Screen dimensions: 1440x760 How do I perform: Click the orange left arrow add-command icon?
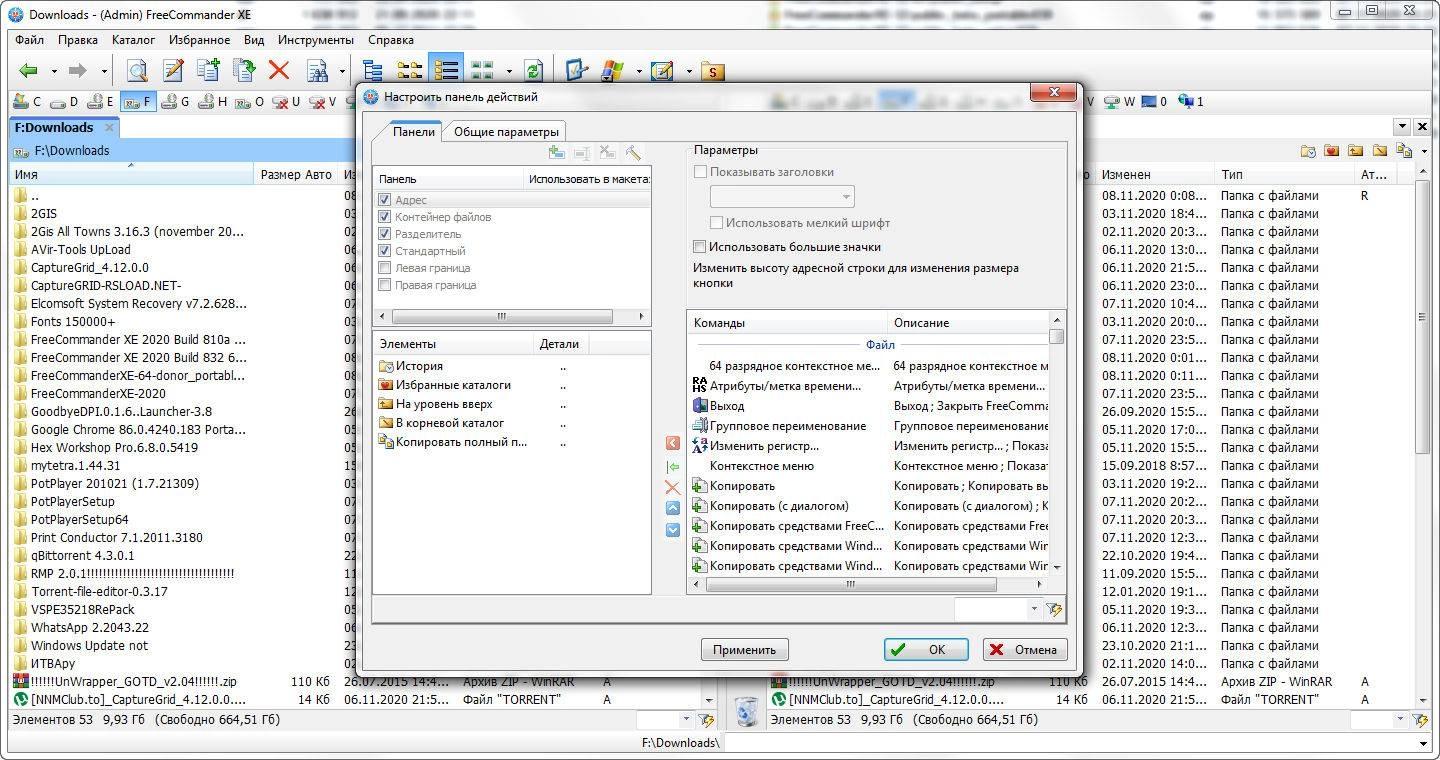pyautogui.click(x=672, y=443)
